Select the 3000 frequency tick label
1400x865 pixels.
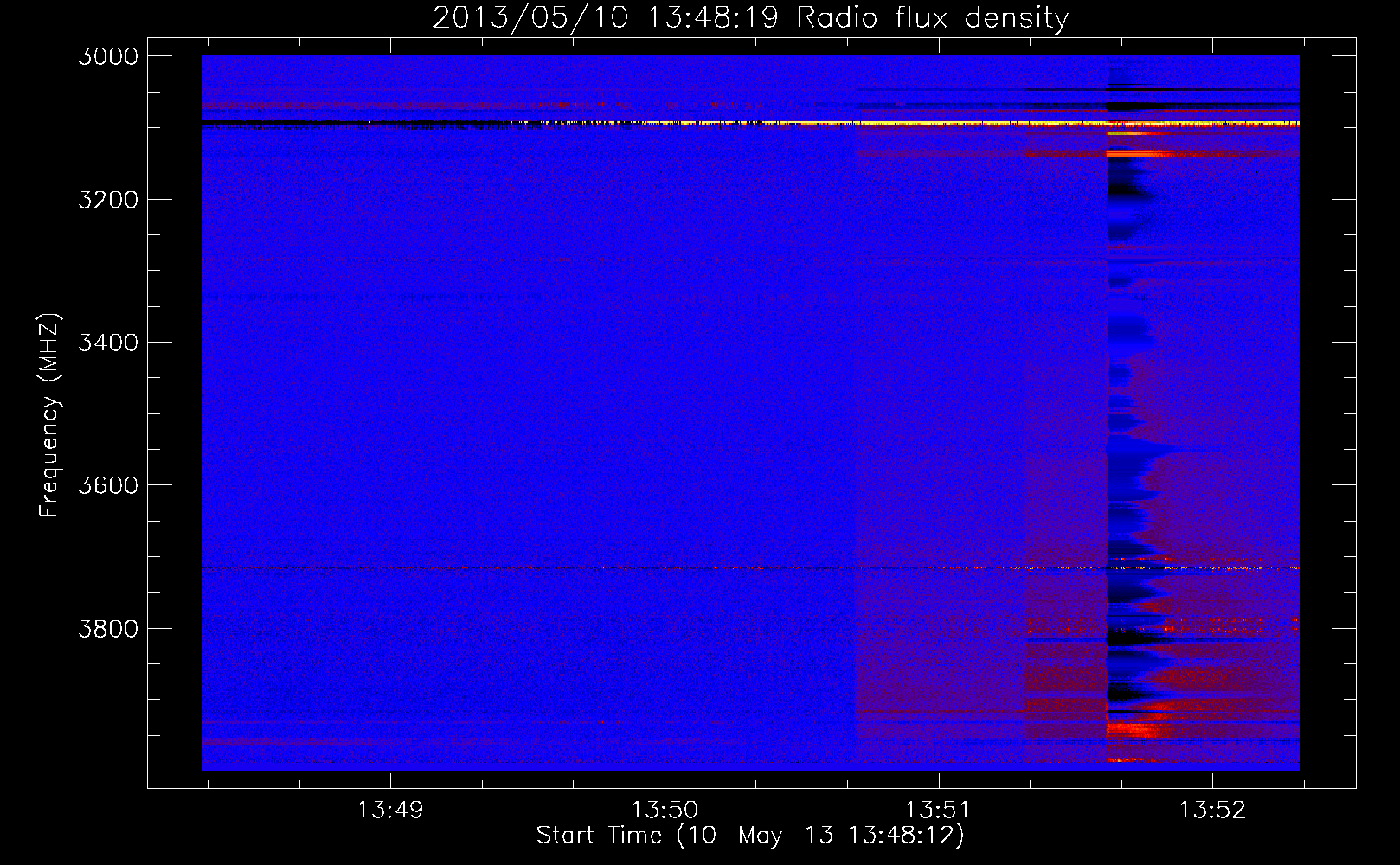click(x=108, y=56)
